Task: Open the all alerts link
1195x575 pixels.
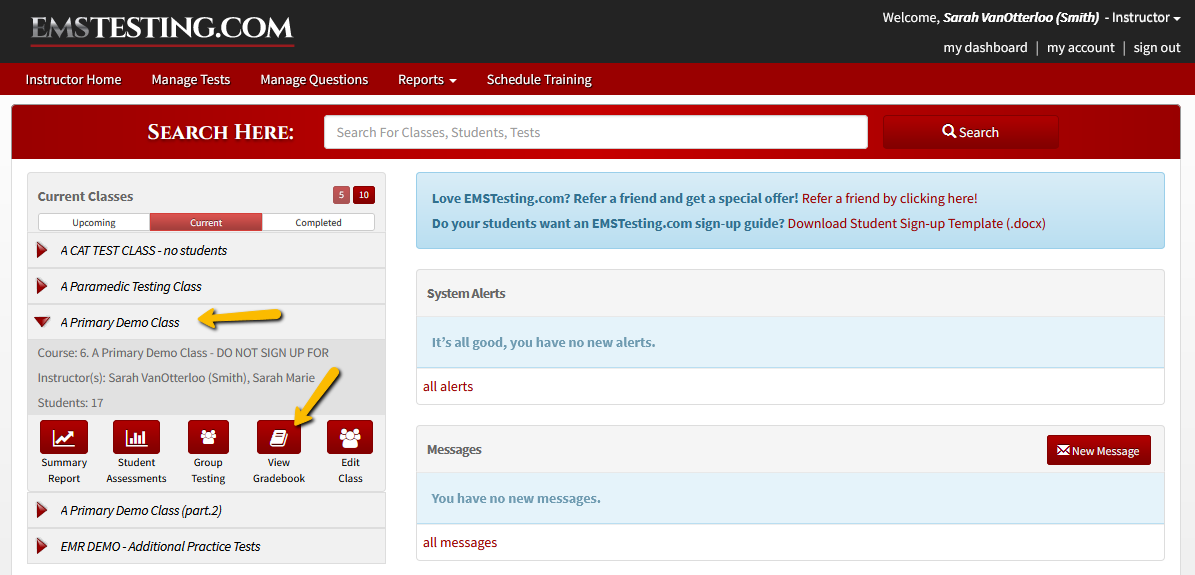Action: click(448, 386)
